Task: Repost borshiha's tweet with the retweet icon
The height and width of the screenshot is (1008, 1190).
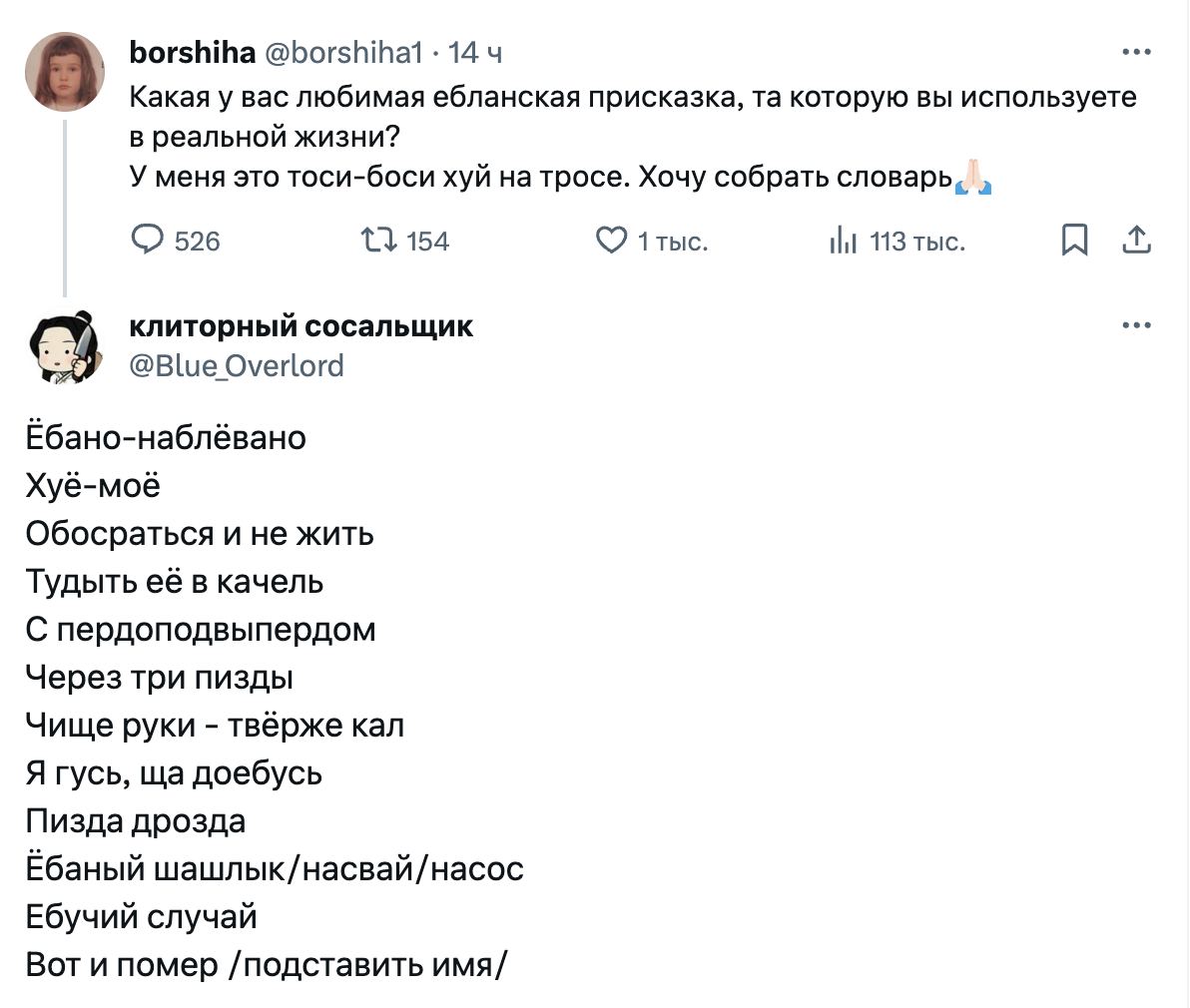Action: pos(379,241)
